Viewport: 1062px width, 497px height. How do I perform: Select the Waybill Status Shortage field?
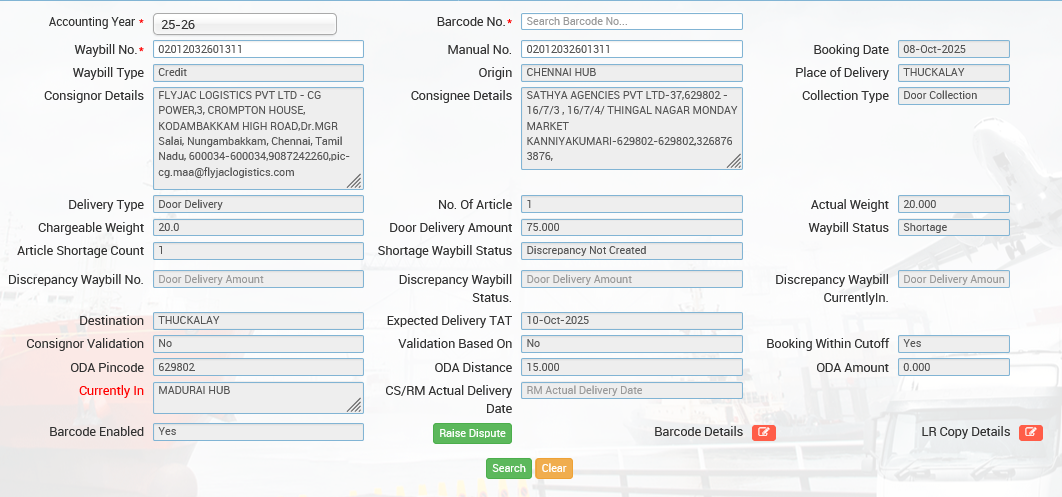point(953,227)
